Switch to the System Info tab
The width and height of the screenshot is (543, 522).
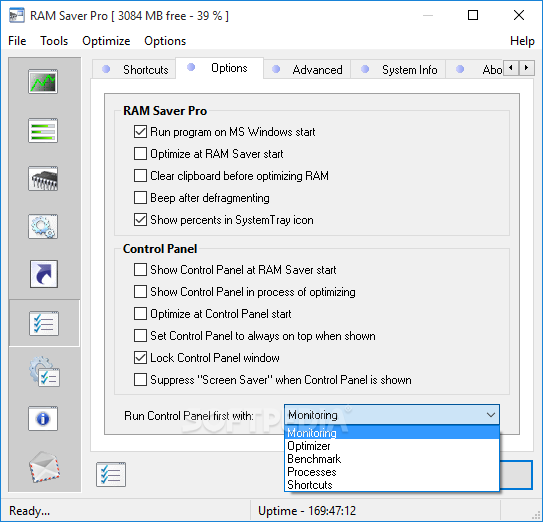(x=398, y=70)
